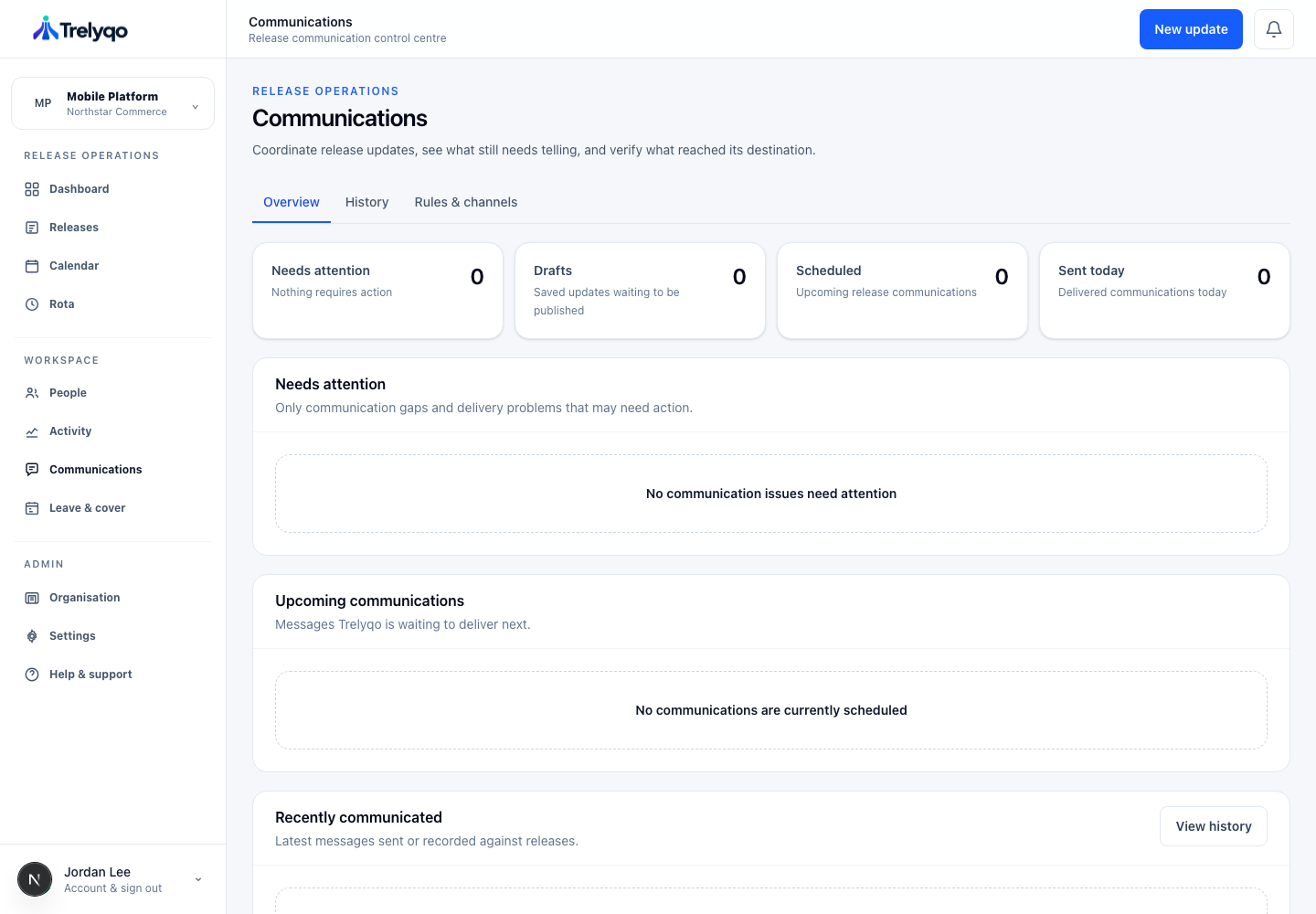The image size is (1316, 914).
Task: Click the Releases icon in sidebar
Action: (32, 228)
